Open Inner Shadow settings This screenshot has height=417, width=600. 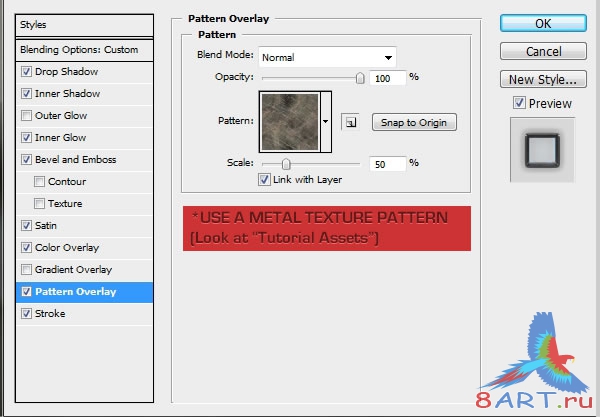68,93
